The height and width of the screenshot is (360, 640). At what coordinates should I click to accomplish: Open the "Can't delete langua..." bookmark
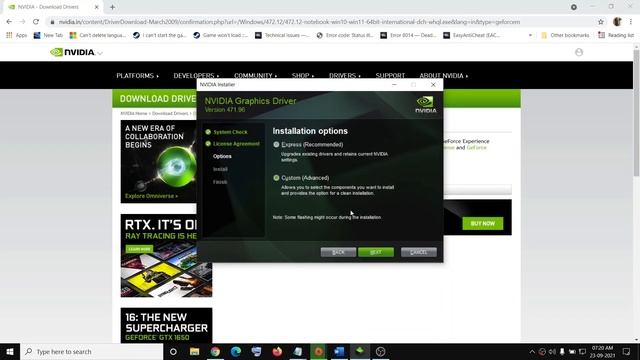coord(98,36)
